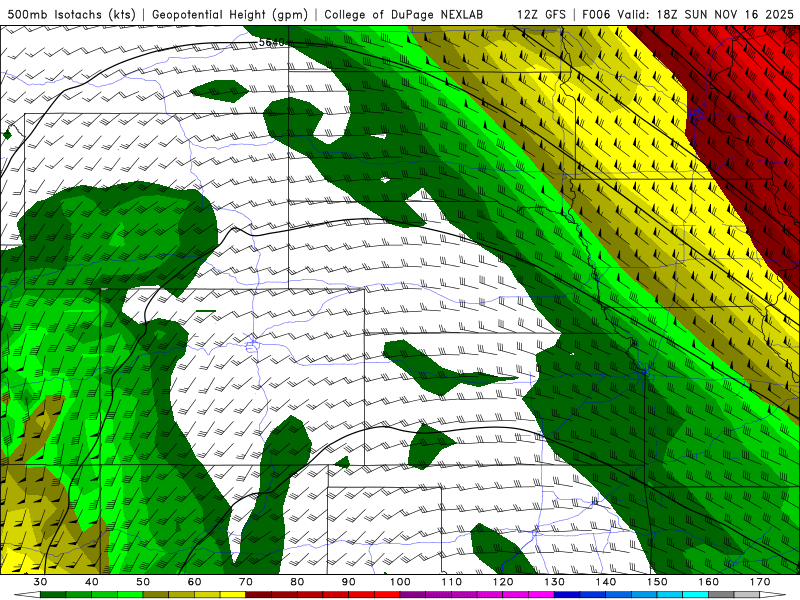This screenshot has height=600, width=800.
Task: Click the '30' value on the color scale
Action: (40, 582)
